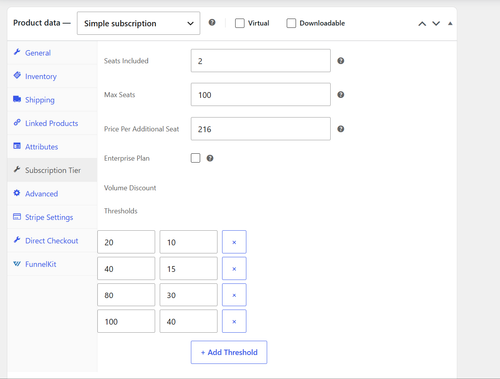Click threshold seats field showing 80
This screenshot has height=379, width=500.
(126, 295)
